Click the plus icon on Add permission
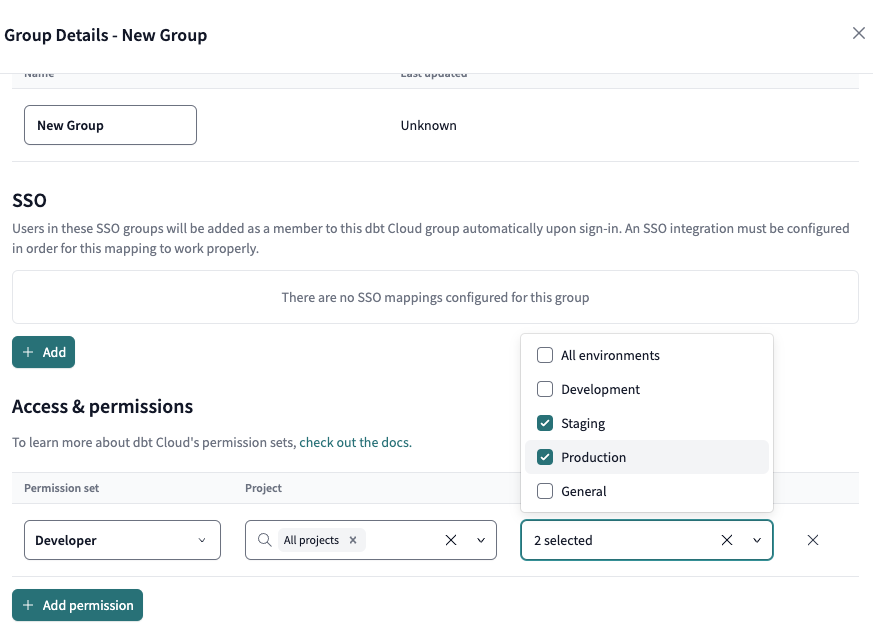The width and height of the screenshot is (873, 638). 27,605
